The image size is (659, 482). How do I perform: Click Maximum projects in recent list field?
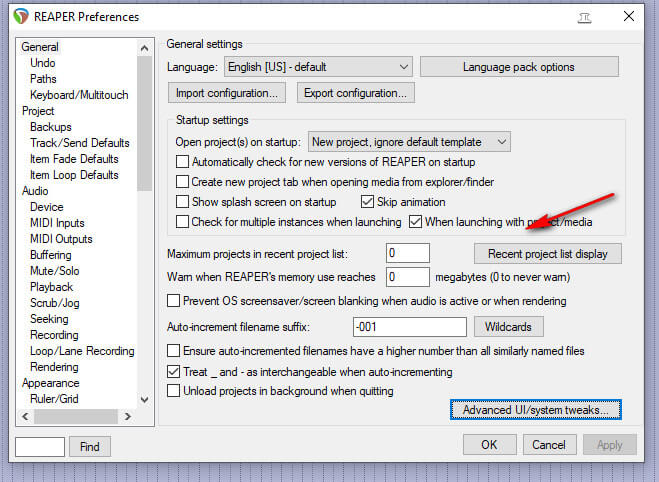[x=408, y=253]
